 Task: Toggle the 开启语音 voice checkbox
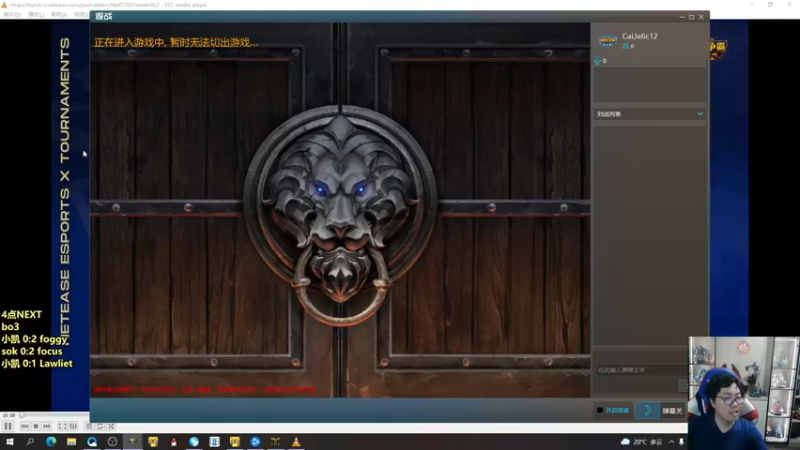600,410
